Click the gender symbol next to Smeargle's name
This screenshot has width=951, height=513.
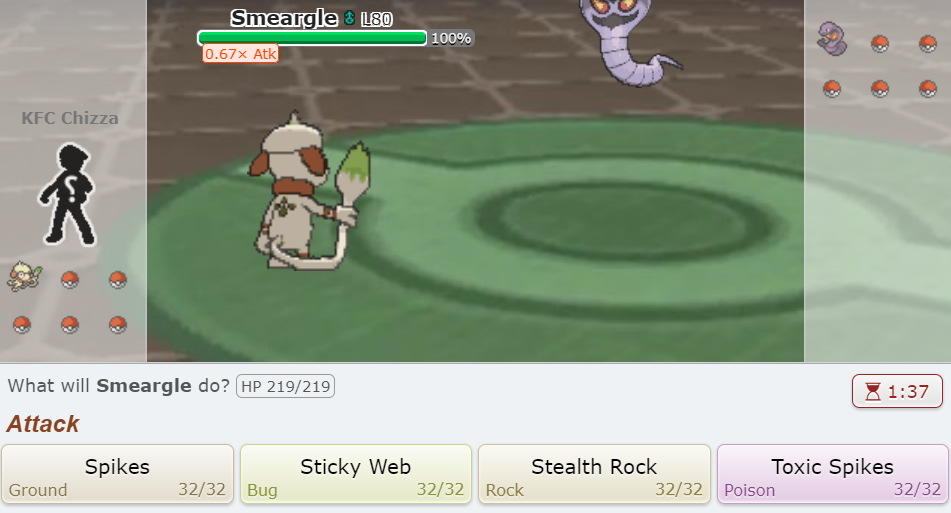[x=349, y=18]
